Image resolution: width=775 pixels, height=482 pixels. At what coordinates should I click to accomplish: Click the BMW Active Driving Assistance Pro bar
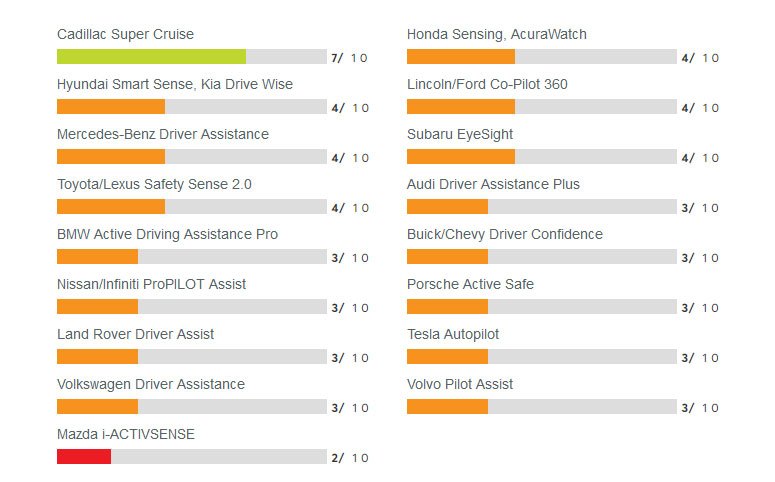(192, 257)
